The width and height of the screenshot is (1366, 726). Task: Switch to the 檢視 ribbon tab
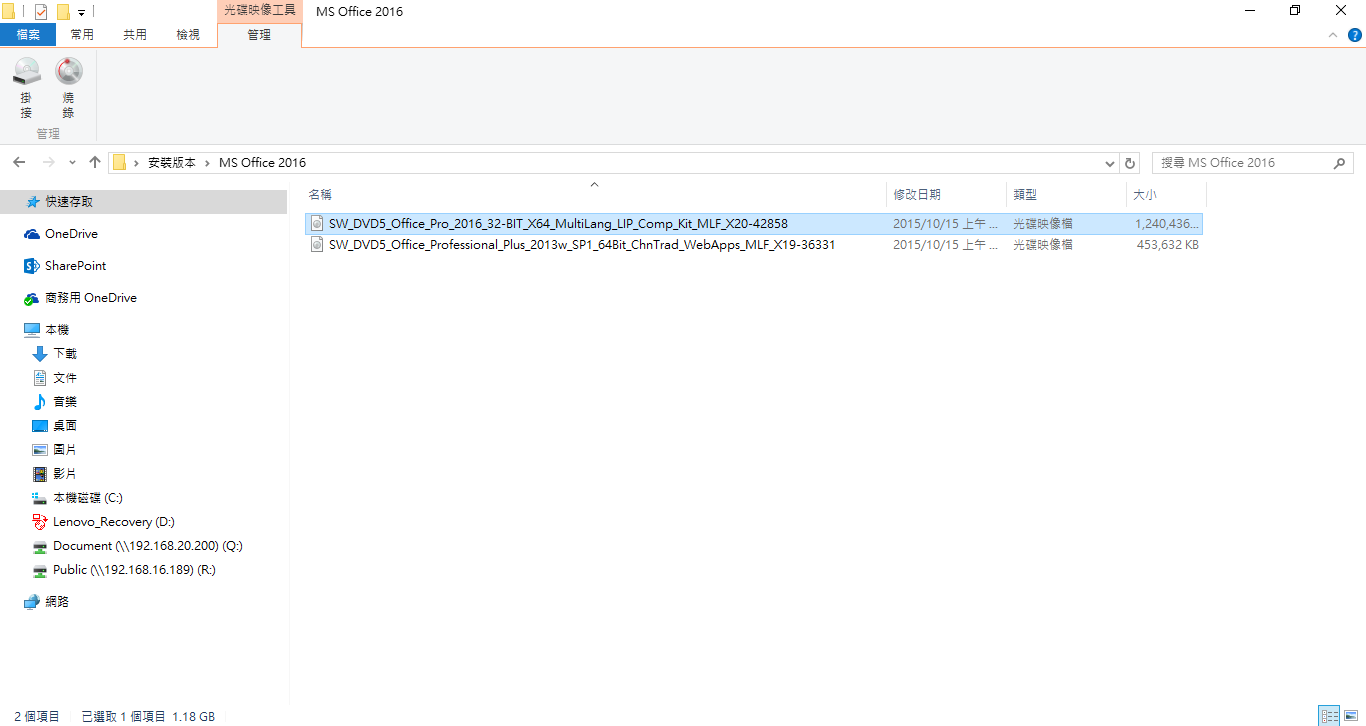pos(188,35)
